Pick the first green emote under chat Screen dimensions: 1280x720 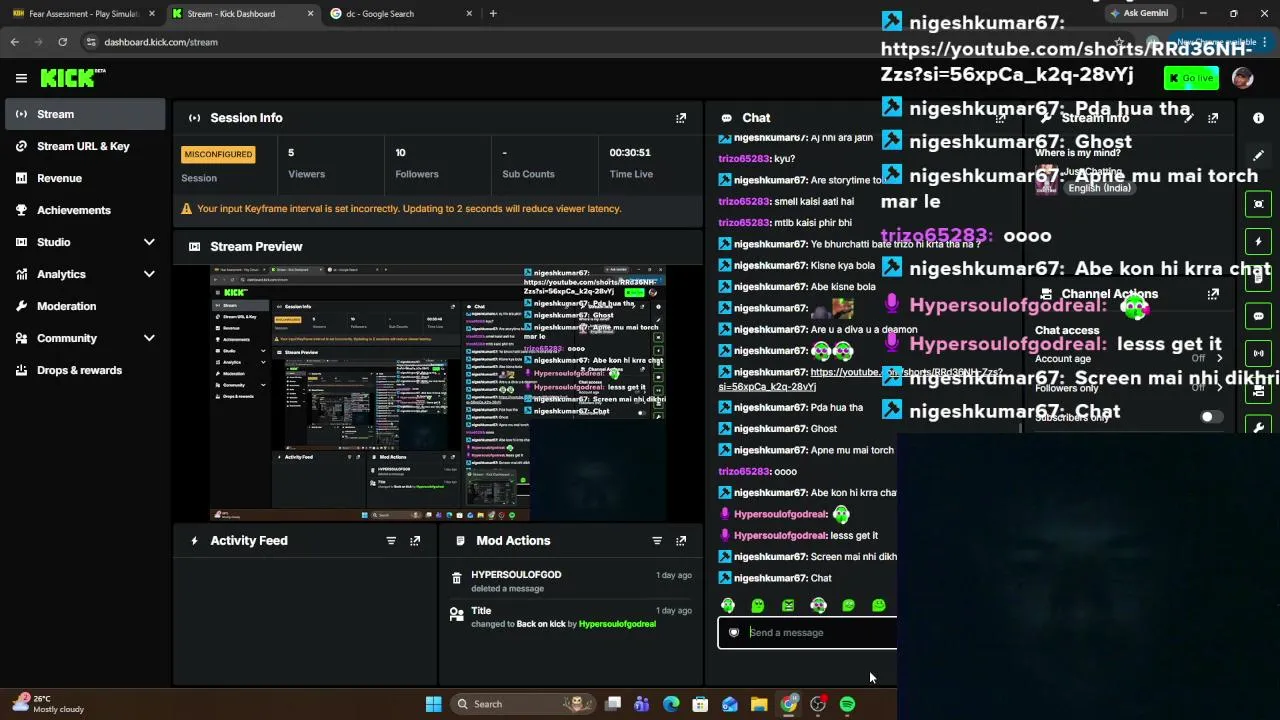click(x=728, y=605)
